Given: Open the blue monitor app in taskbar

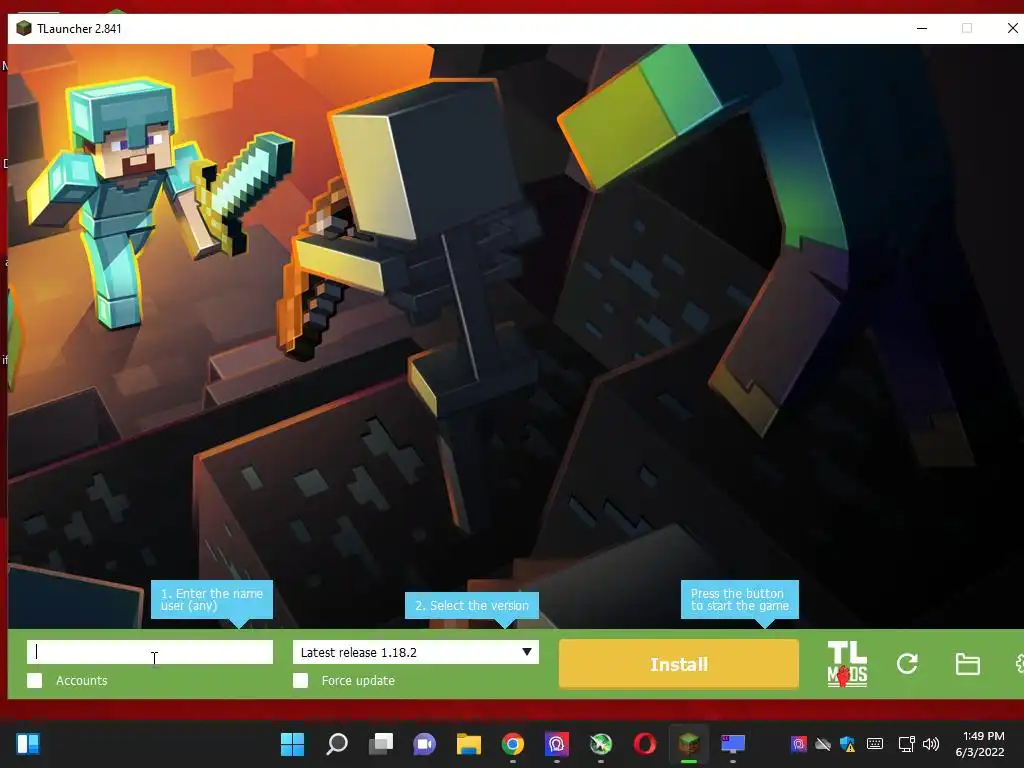Looking at the screenshot, I should 733,744.
